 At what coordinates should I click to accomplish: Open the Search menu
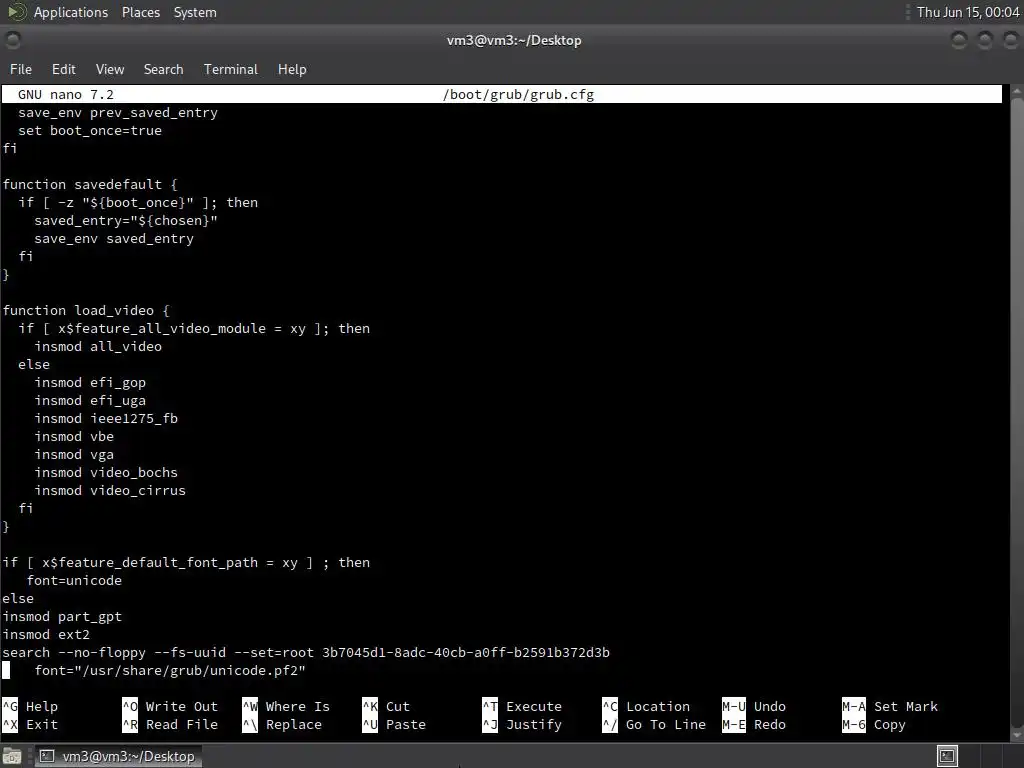tap(163, 69)
